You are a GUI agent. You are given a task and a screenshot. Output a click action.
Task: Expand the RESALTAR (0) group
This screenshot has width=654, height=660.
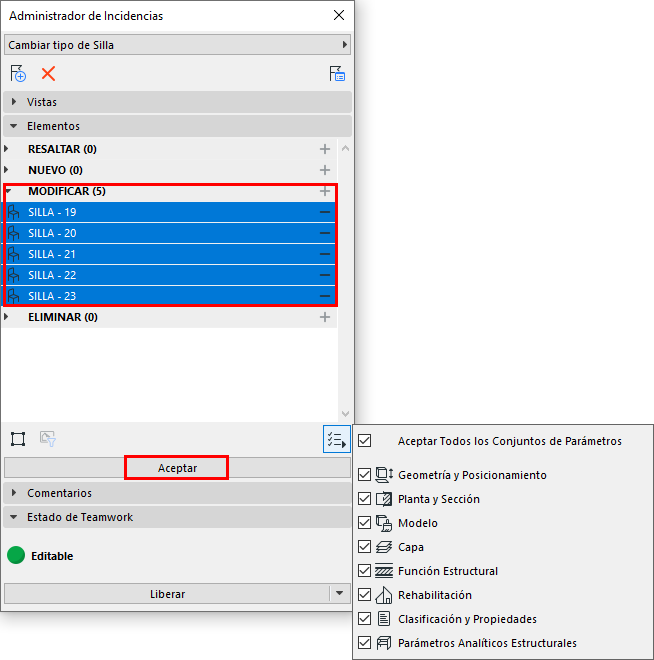tap(6, 149)
